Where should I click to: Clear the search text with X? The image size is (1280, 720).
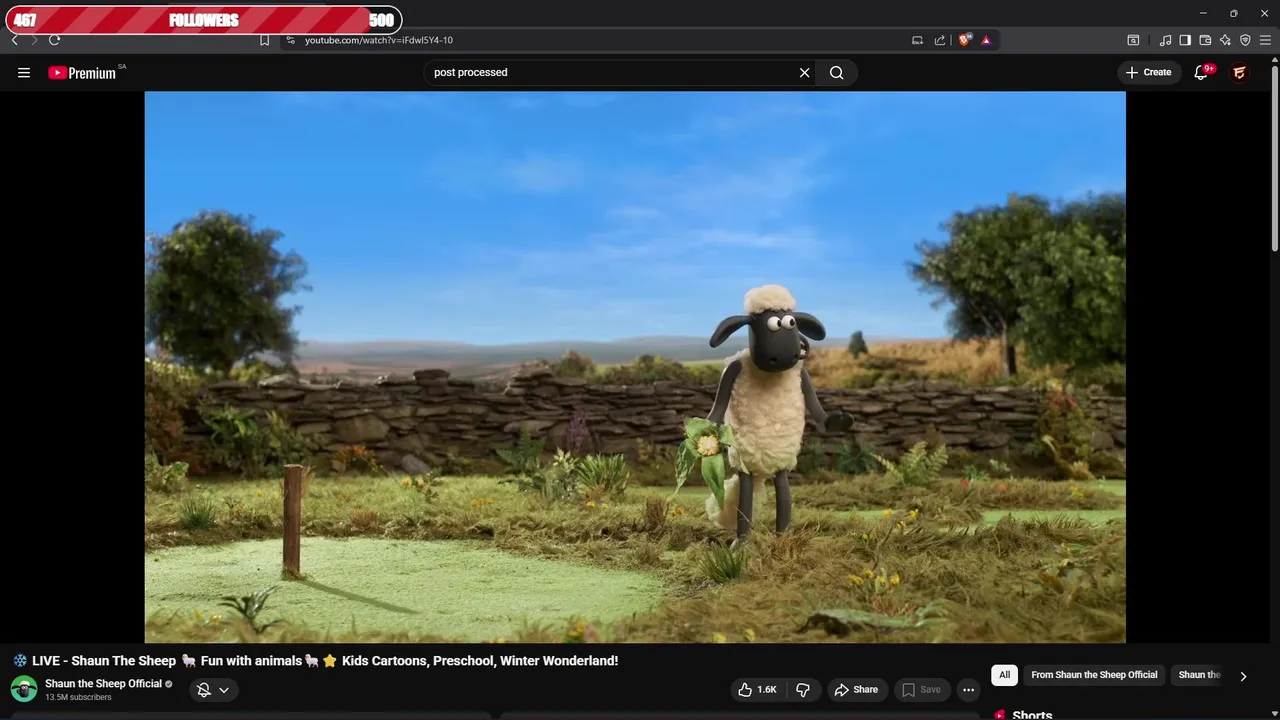click(x=804, y=72)
